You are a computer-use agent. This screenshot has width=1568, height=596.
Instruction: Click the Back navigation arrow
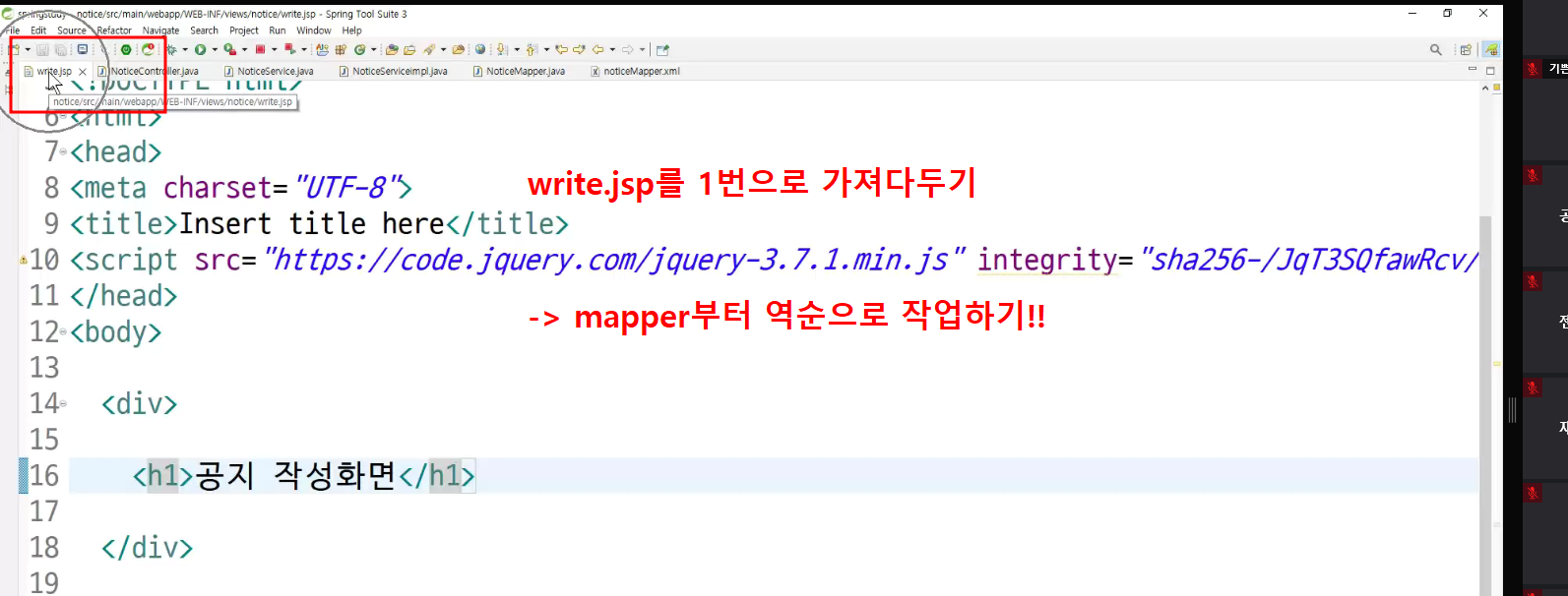coord(597,49)
